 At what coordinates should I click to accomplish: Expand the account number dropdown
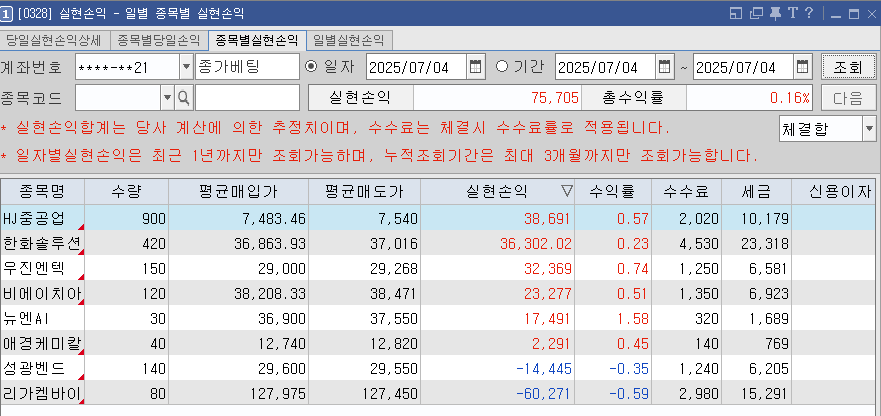tap(186, 67)
